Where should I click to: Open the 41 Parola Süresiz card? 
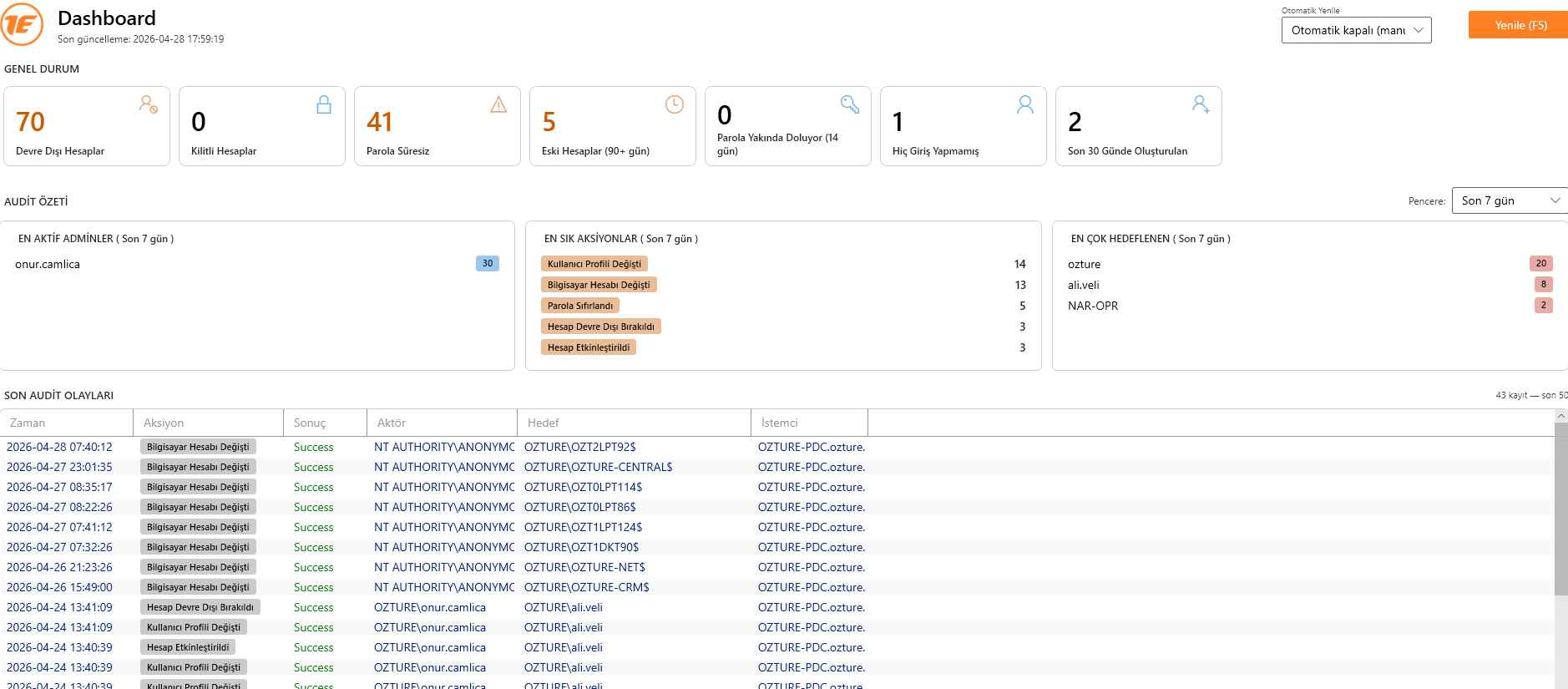point(438,126)
